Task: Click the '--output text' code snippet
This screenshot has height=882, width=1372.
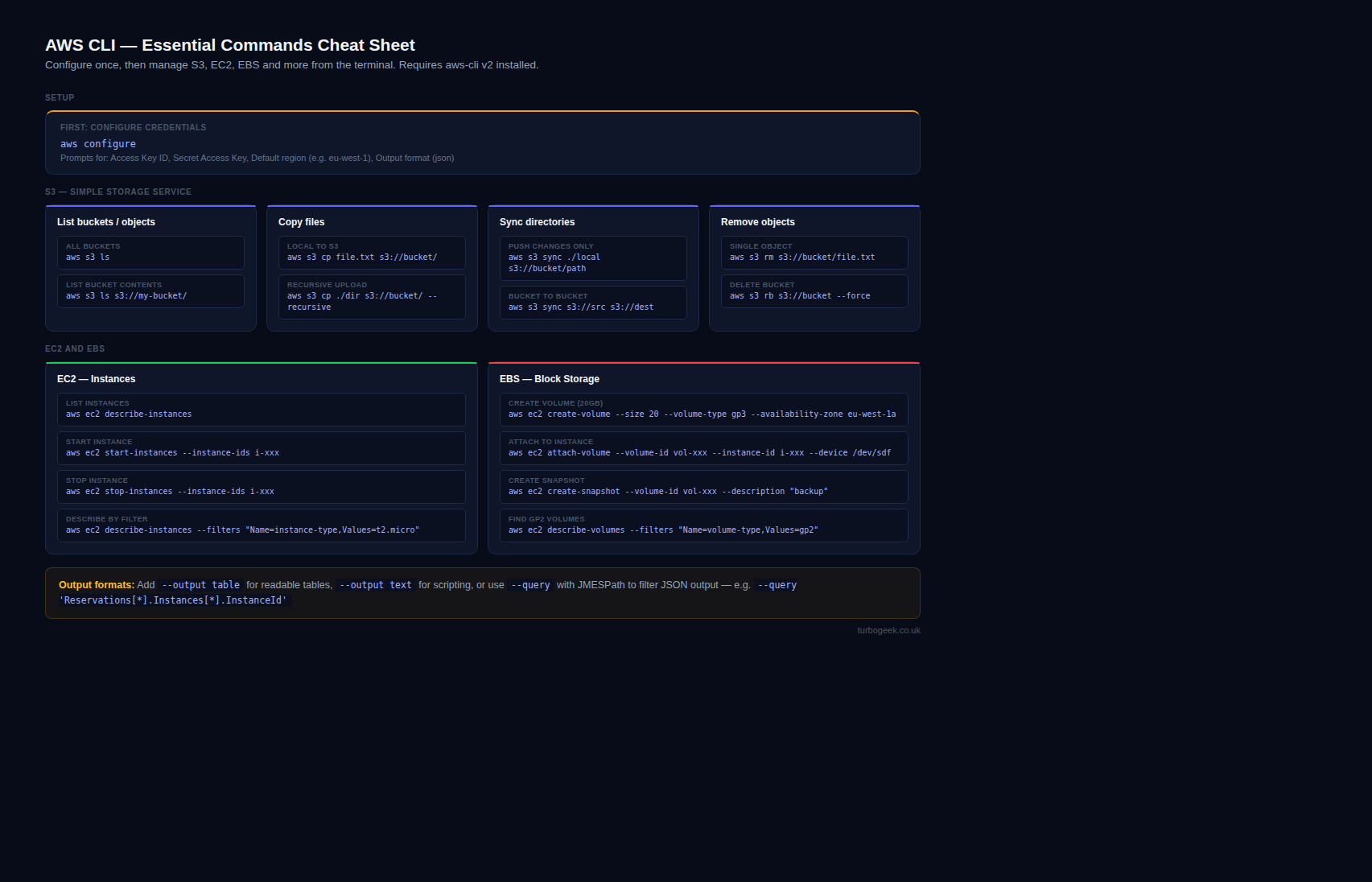Action: point(375,585)
